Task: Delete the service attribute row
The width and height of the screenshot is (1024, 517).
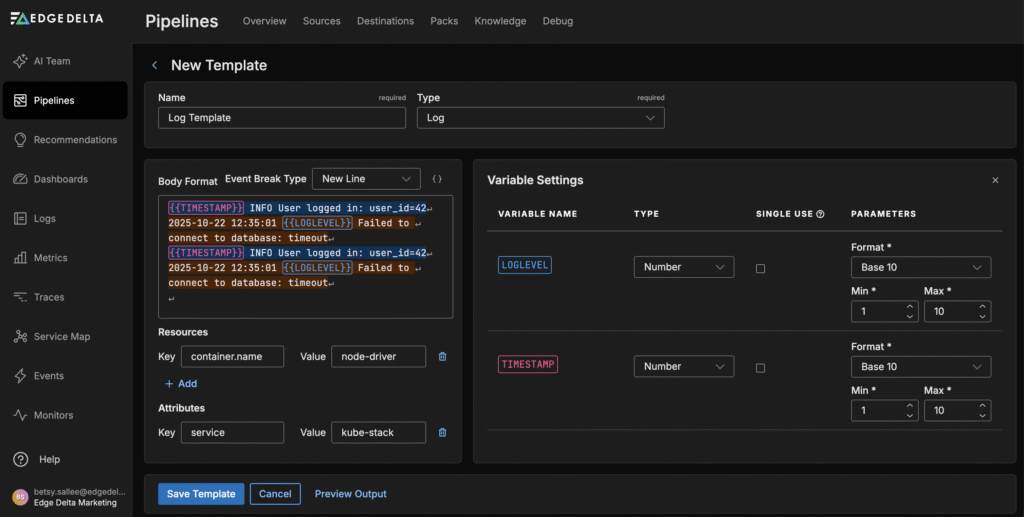Action: coord(442,432)
